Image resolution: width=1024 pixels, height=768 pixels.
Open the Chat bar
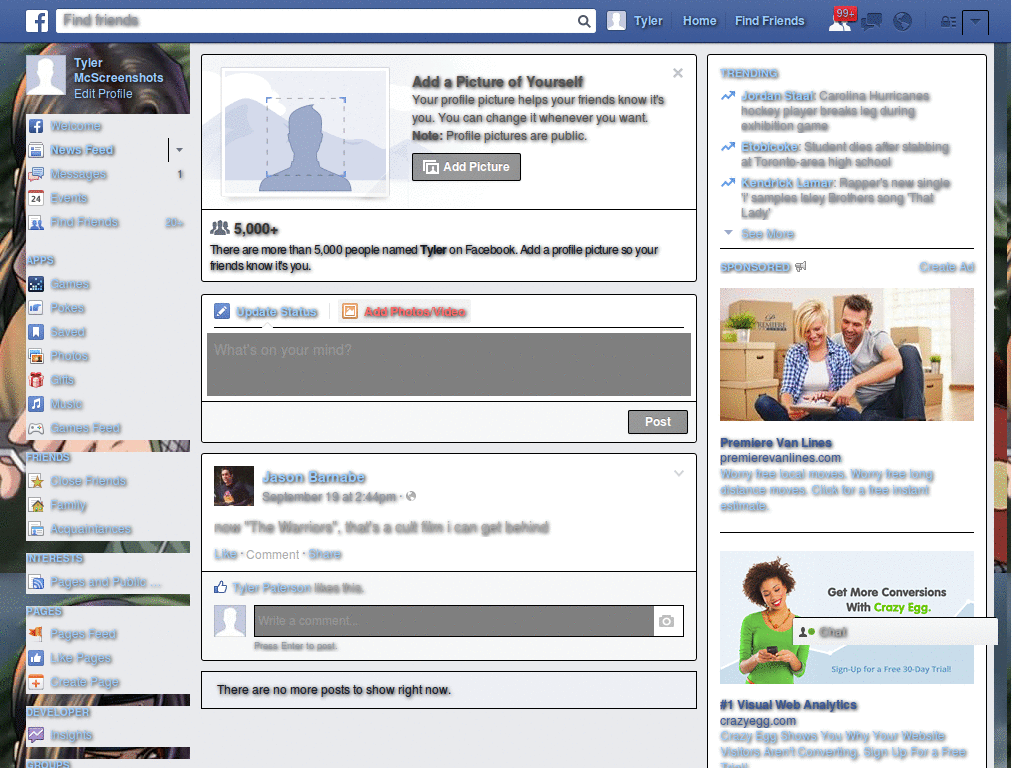[x=895, y=632]
